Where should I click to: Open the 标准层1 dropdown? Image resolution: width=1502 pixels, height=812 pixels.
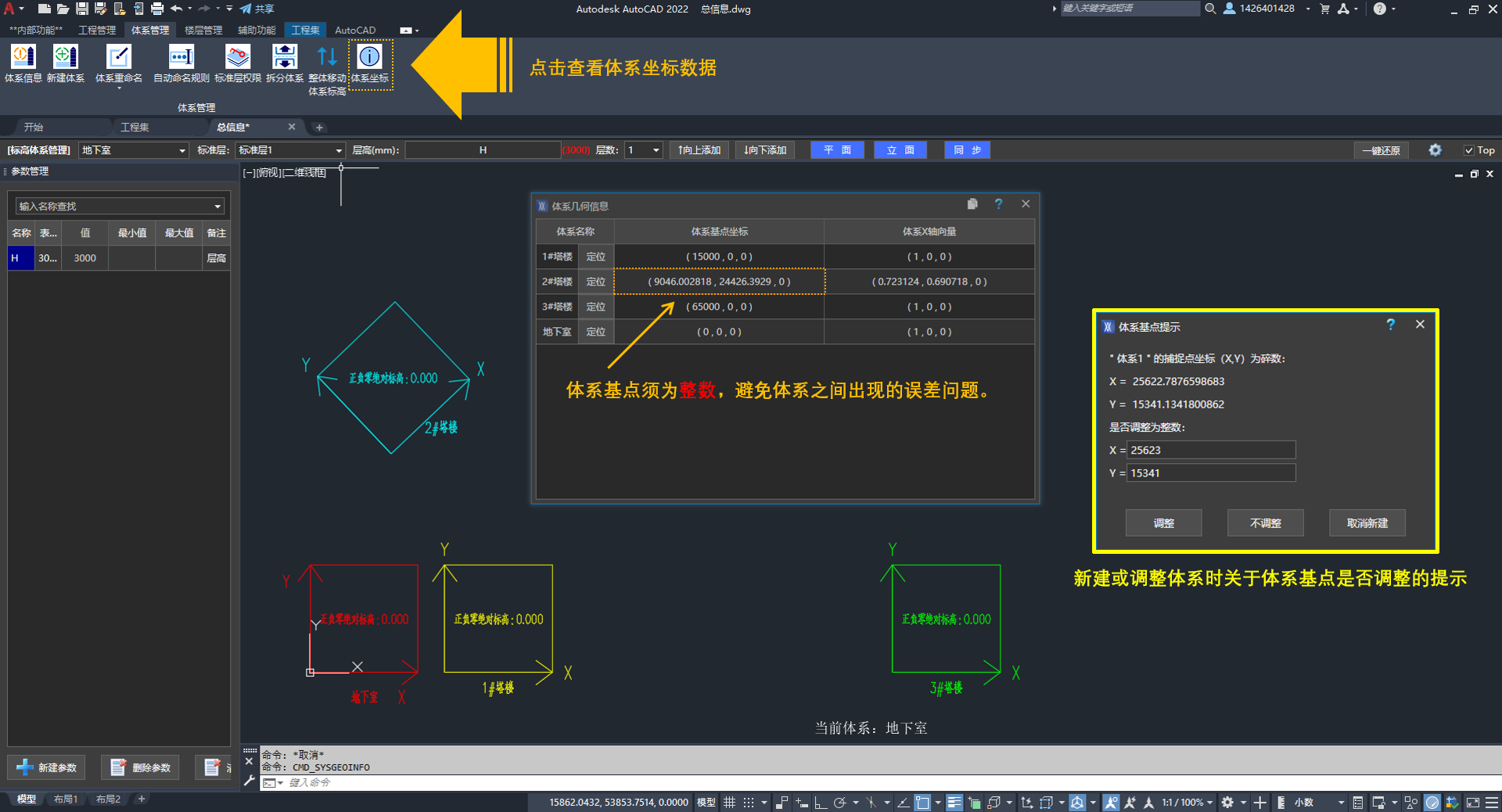click(x=338, y=150)
